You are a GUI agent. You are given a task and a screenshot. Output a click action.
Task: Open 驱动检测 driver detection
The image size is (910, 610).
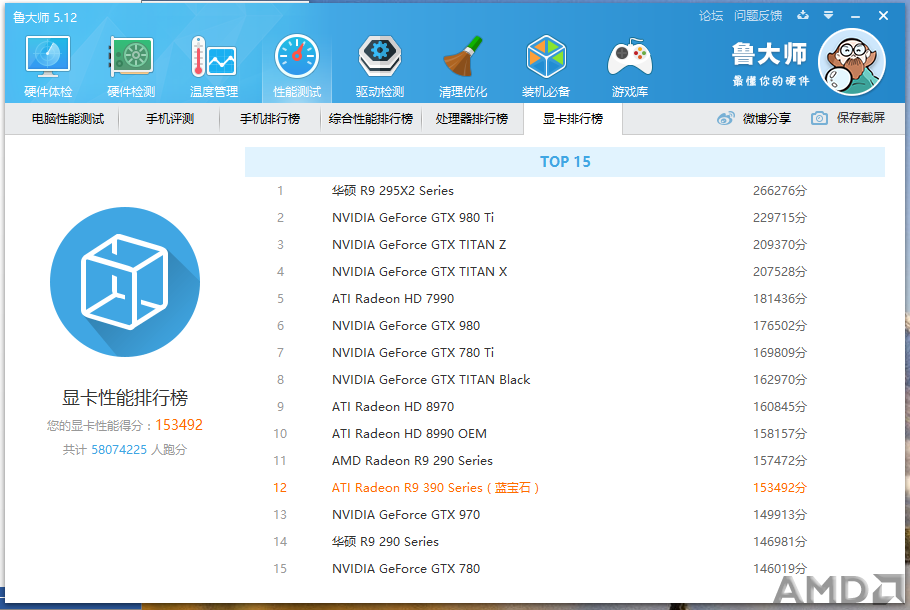[x=380, y=67]
